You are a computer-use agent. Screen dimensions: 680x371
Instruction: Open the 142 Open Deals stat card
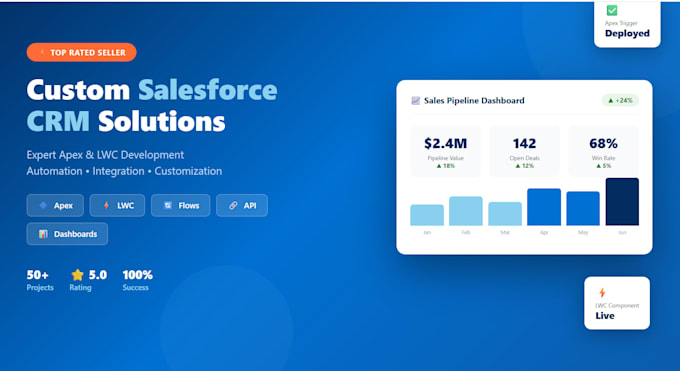click(x=524, y=151)
